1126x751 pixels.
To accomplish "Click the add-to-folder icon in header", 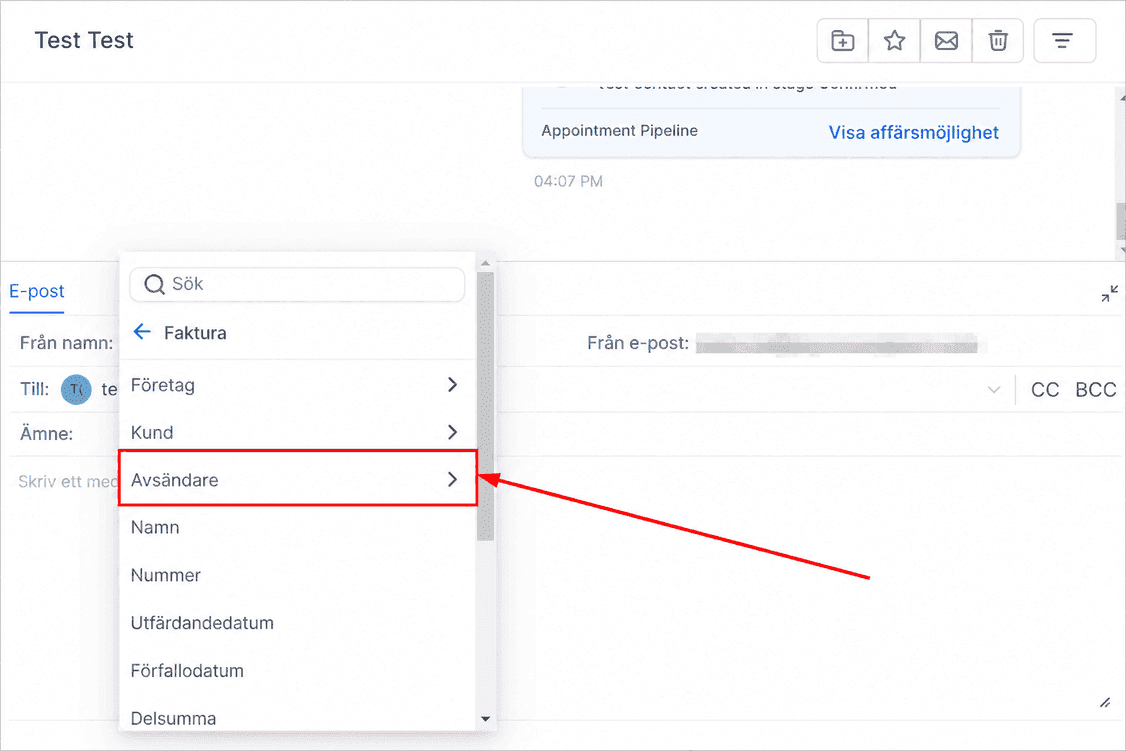I will coord(842,41).
